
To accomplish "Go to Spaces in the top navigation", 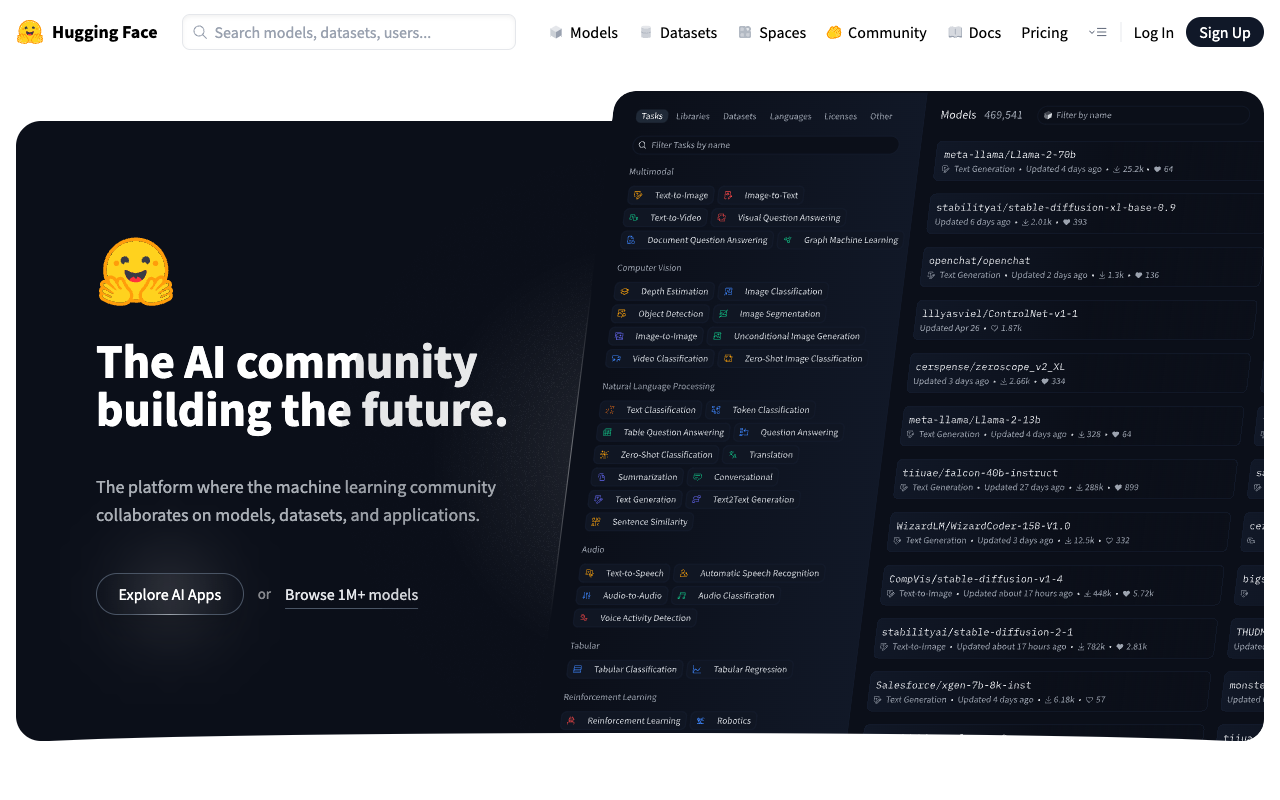I will coord(771,33).
